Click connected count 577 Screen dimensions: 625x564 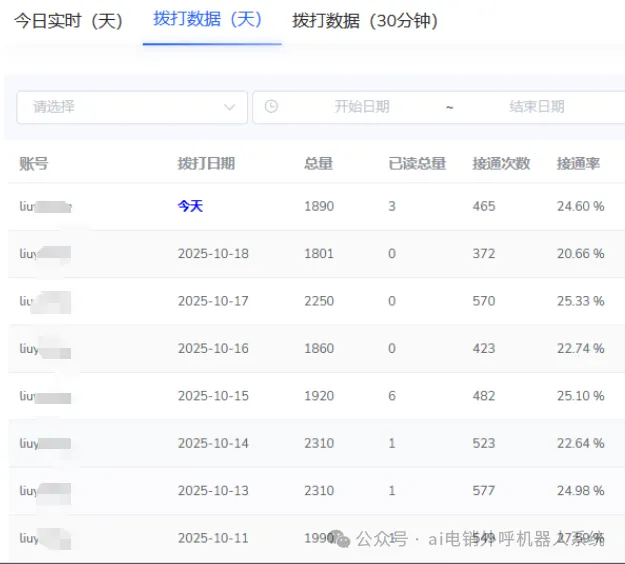coord(484,491)
